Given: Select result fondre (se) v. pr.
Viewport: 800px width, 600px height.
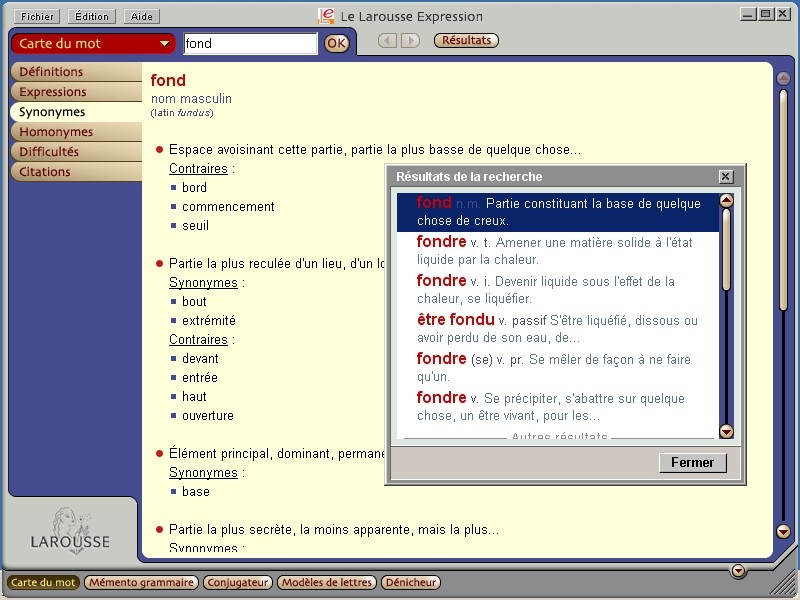Looking at the screenshot, I should pos(558,367).
